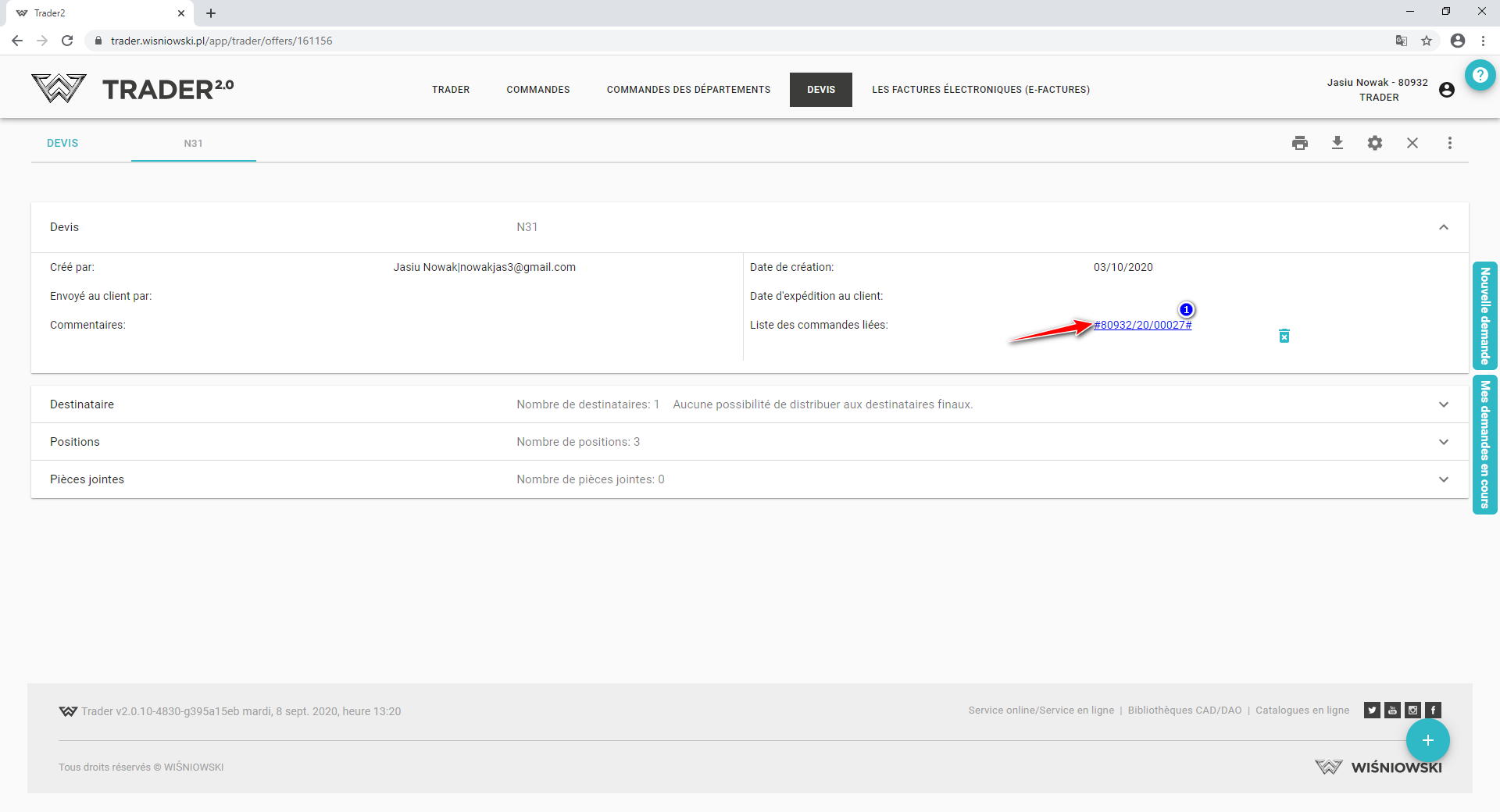The width and height of the screenshot is (1500, 812).
Task: Open the Commandes menu item
Action: [x=538, y=90]
